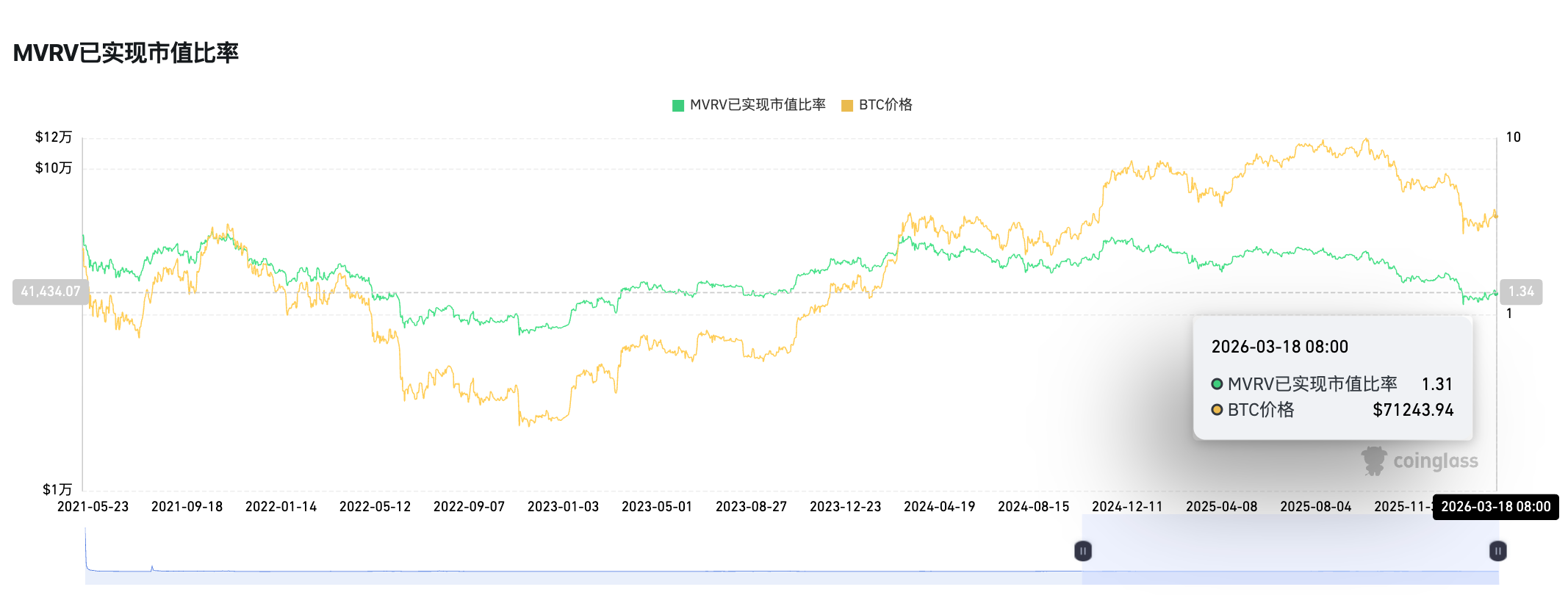Toggle the MVRV已实现市值比率 legend label
This screenshot has width=1568, height=595.
tap(758, 105)
